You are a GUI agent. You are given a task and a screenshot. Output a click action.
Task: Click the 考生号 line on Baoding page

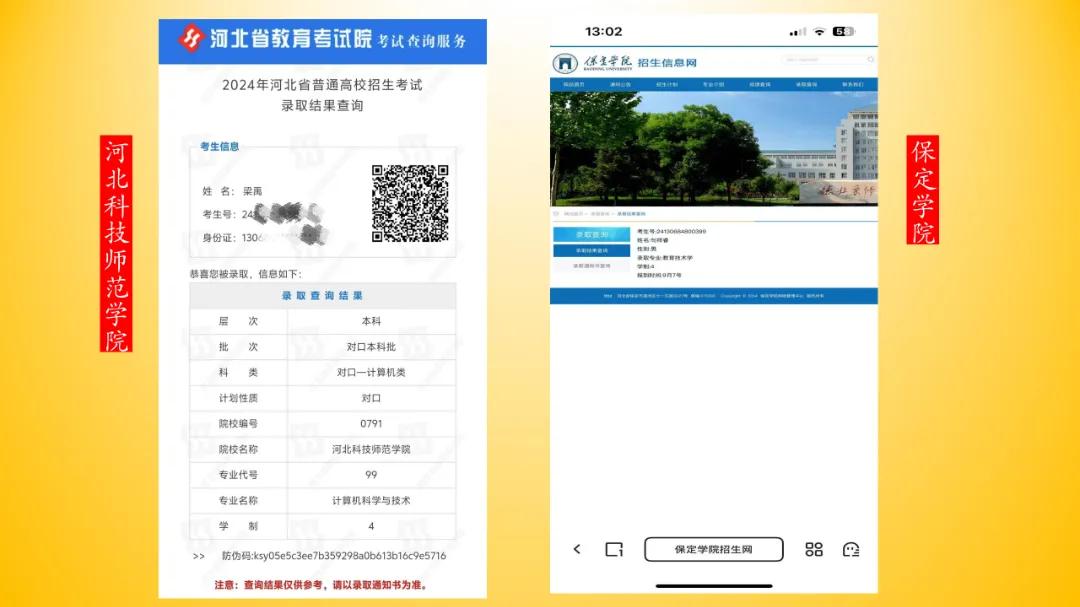point(672,232)
